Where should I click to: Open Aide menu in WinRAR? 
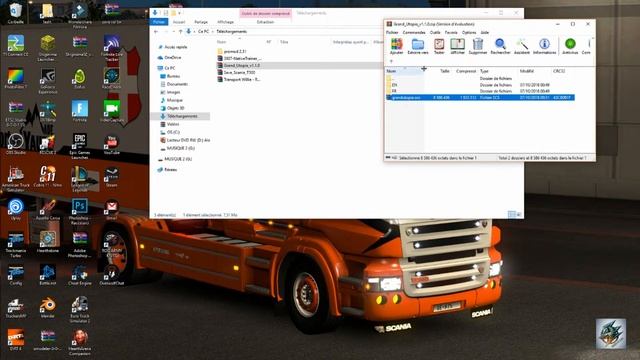tap(484, 32)
